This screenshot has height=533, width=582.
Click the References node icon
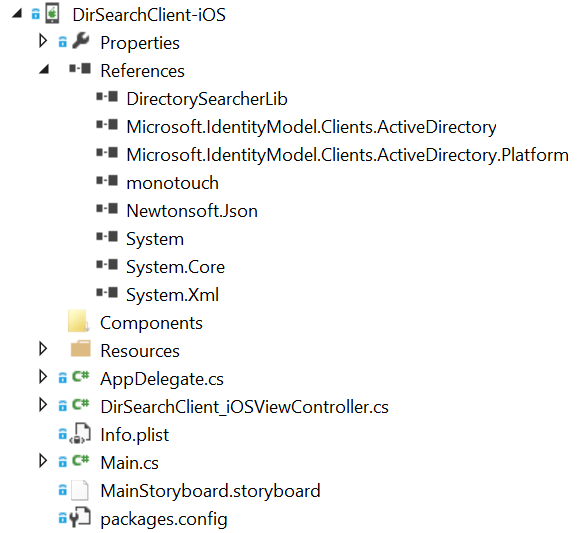pyautogui.click(x=80, y=69)
